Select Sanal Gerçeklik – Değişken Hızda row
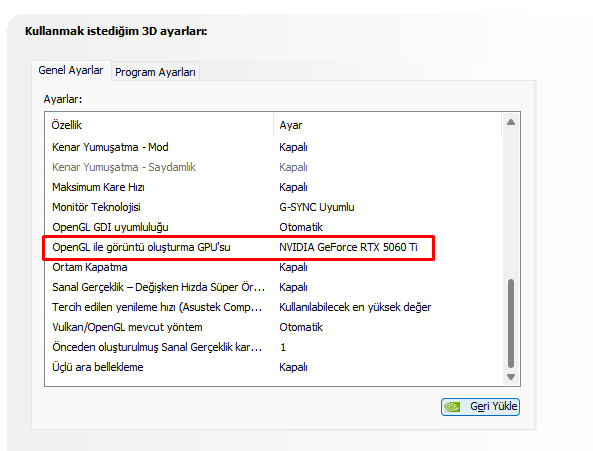The height and width of the screenshot is (451, 593). click(274, 287)
